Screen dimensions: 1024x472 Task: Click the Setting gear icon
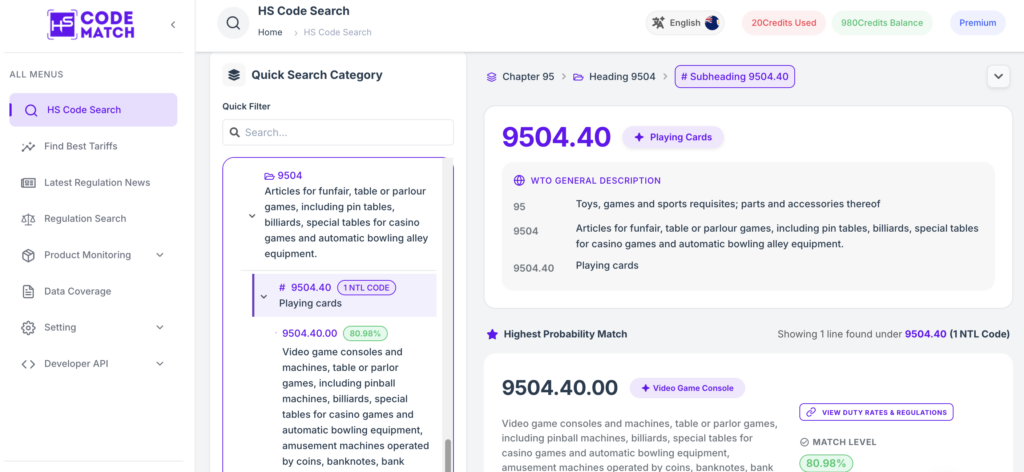point(28,328)
